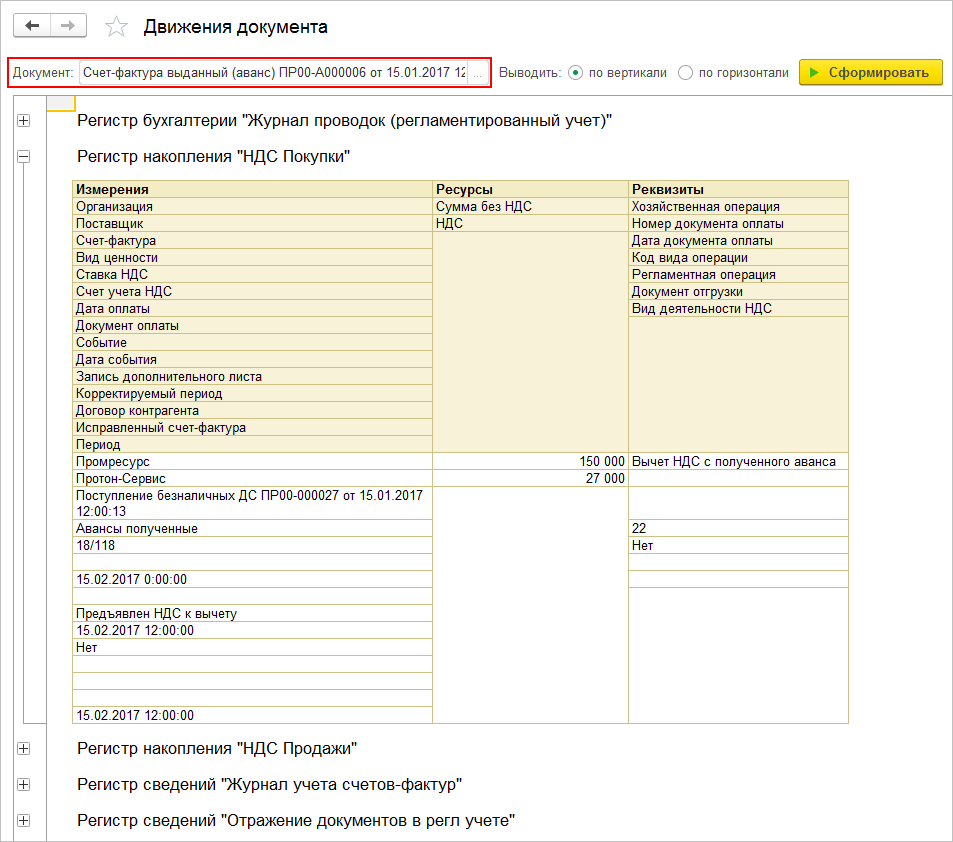The width and height of the screenshot is (953, 842).
Task: Select the 150 000 amount cell
Action: click(x=530, y=461)
